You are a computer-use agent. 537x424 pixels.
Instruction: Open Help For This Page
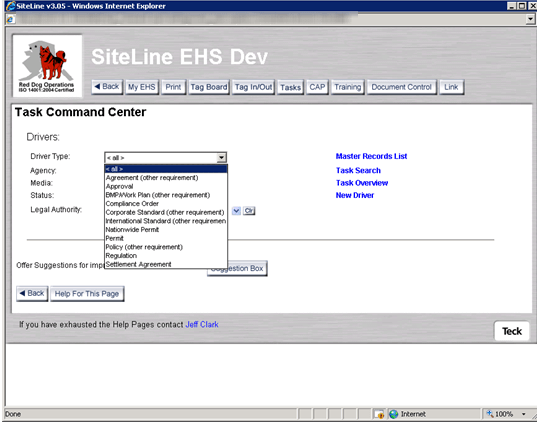87,294
